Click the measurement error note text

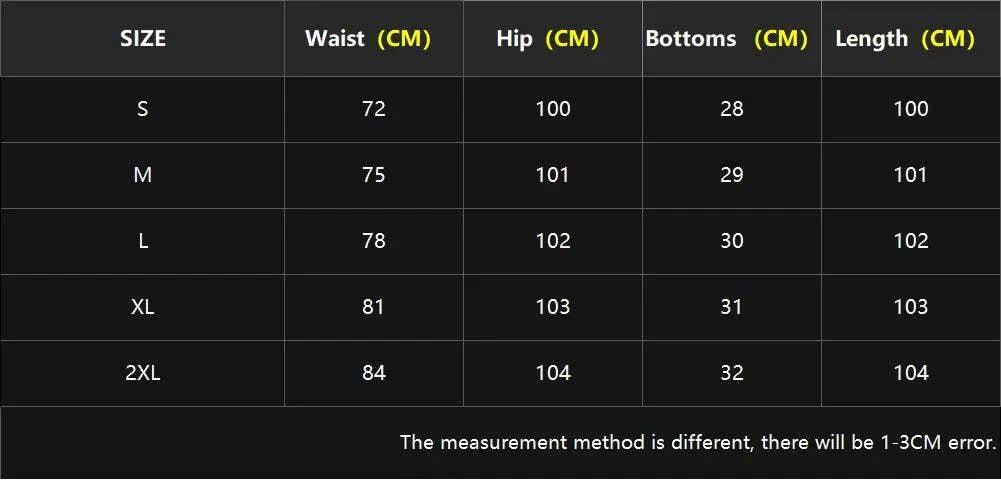pos(698,442)
